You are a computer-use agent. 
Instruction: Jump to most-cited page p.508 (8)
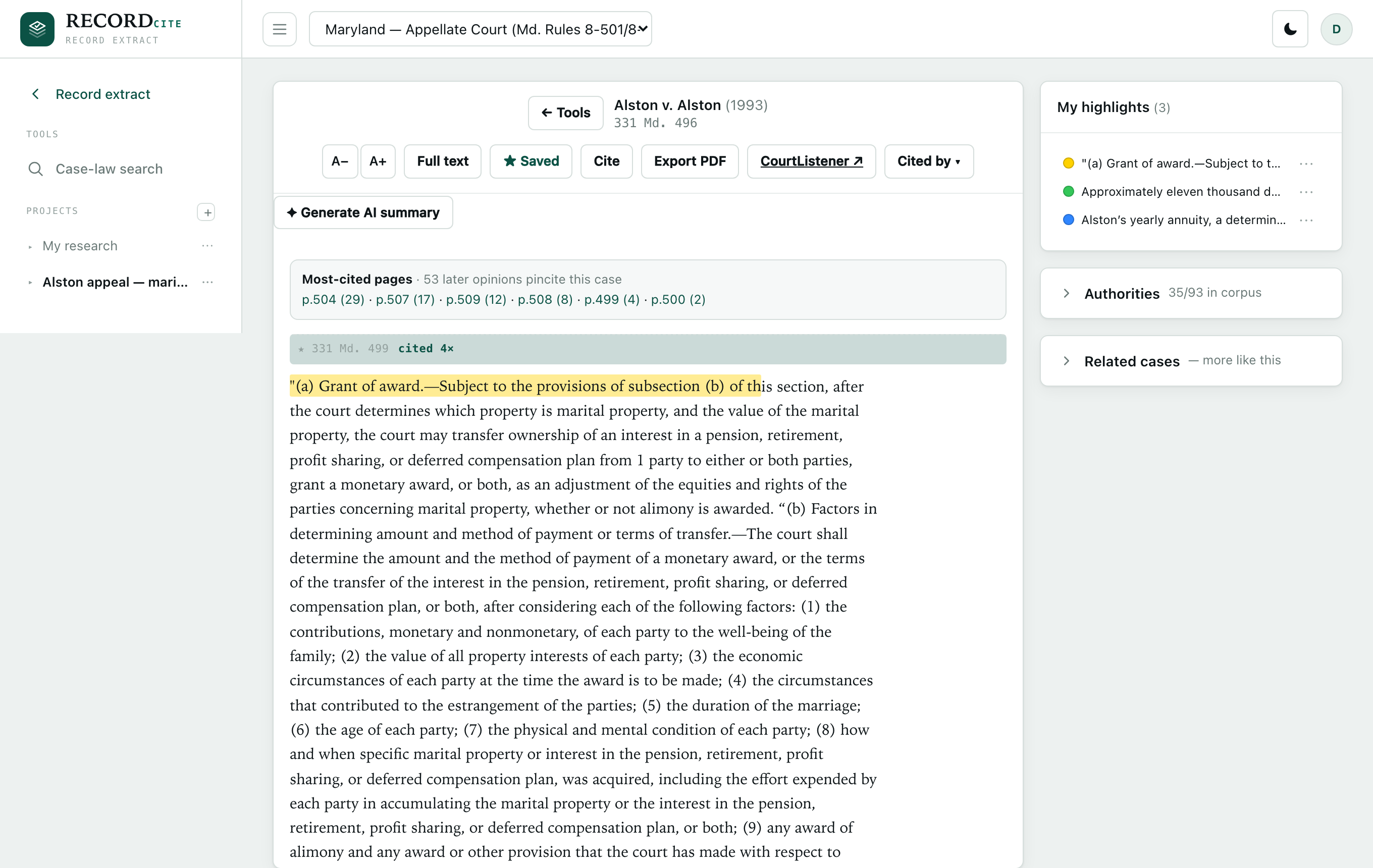545,299
